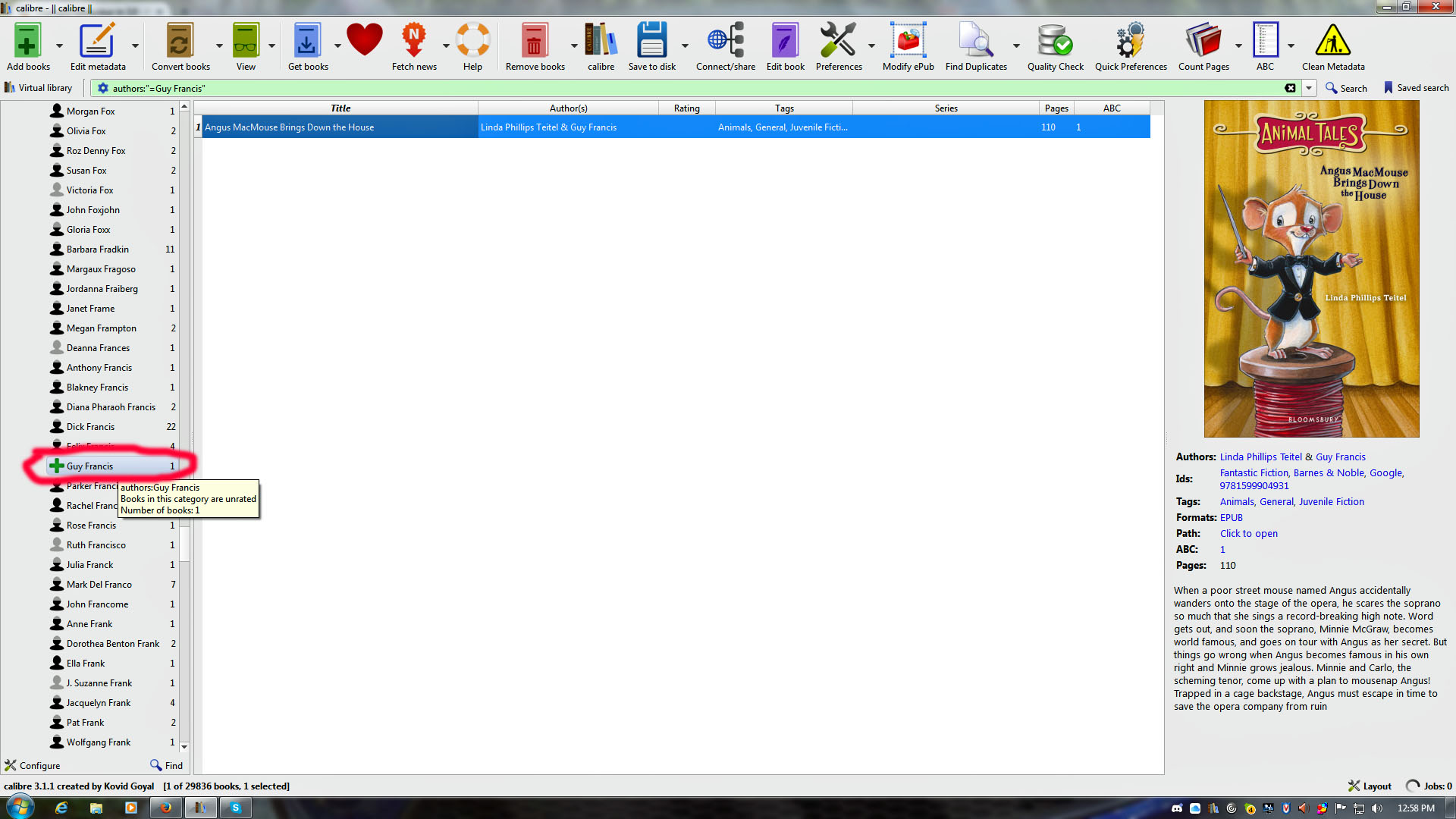Click the Pages column header
Screen dimensions: 1456x819
[x=1056, y=108]
